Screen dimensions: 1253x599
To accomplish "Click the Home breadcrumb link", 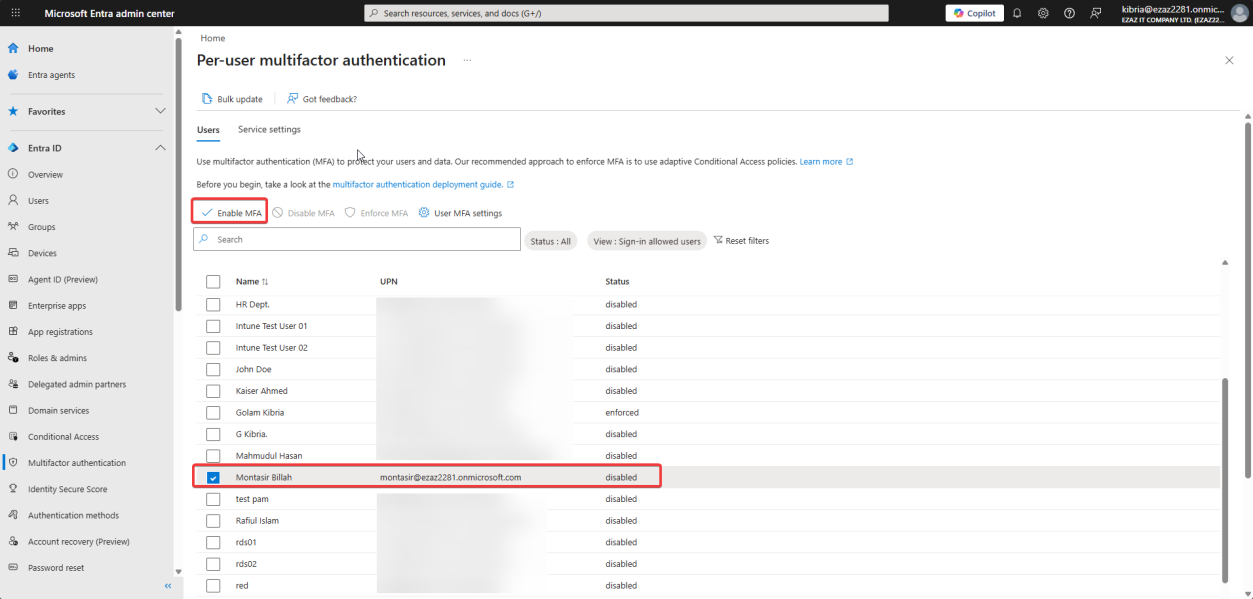I will pos(212,38).
